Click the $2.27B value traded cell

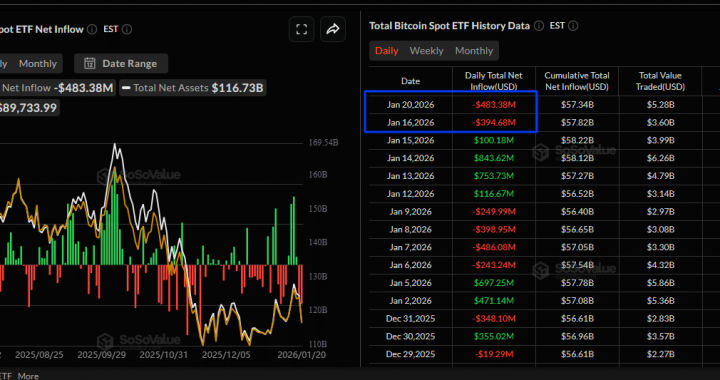(x=660, y=354)
